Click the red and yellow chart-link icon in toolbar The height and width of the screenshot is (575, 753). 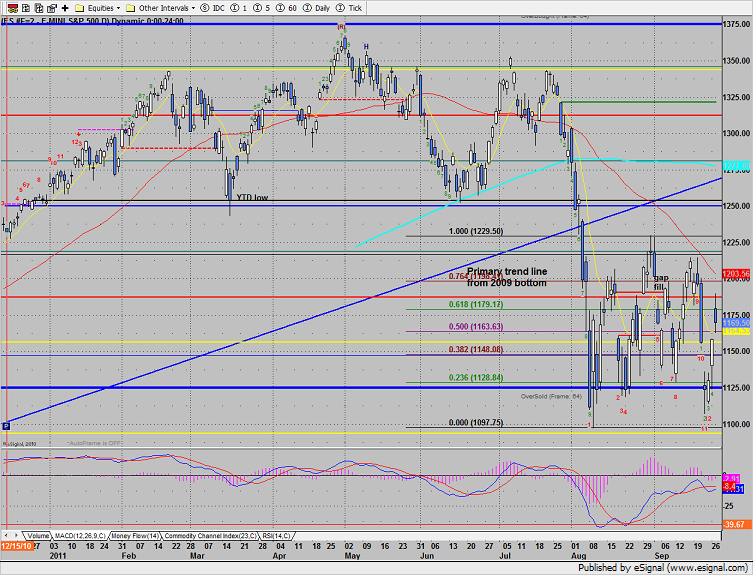[12, 8]
